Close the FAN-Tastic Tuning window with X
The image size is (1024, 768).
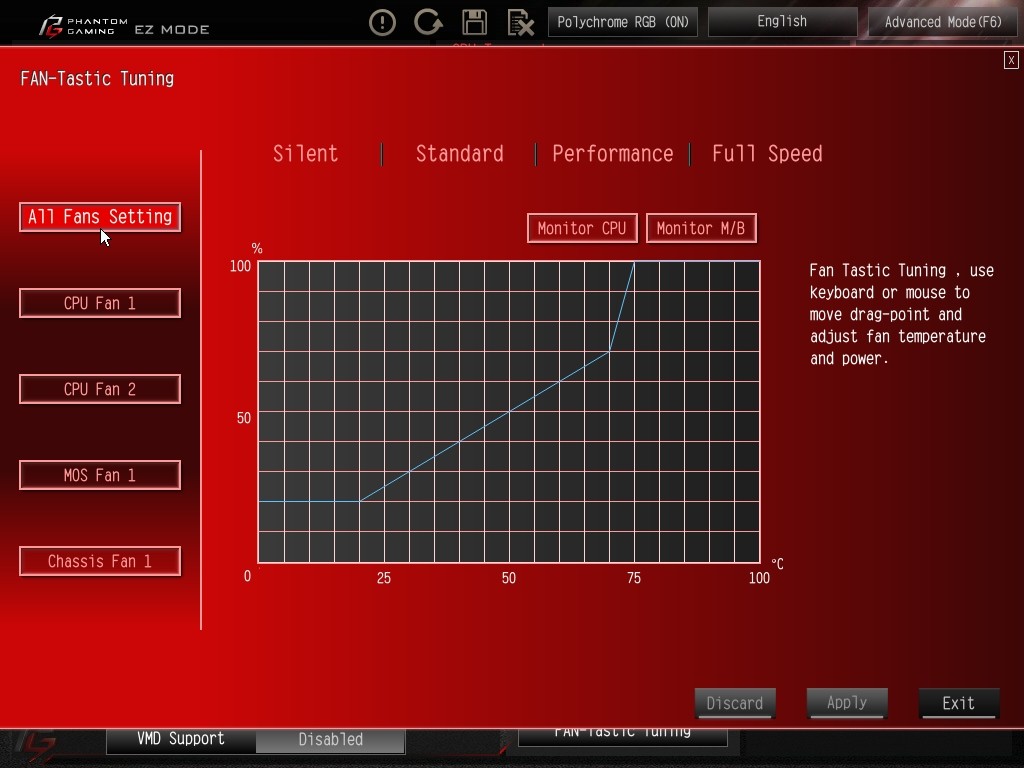click(x=1011, y=60)
